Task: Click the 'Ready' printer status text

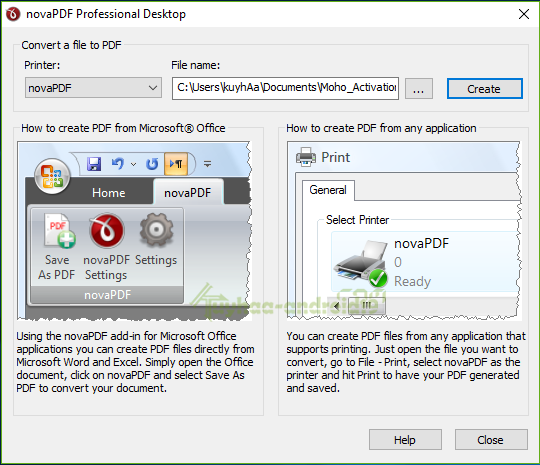Action: 412,281
